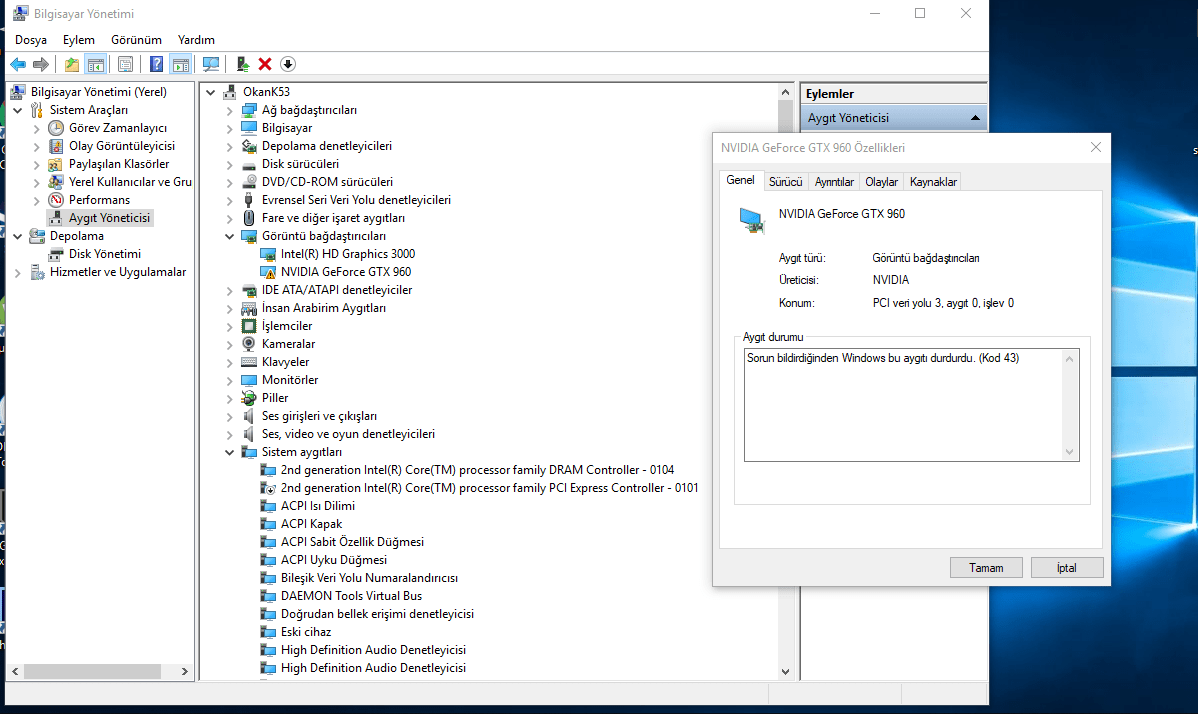1198x714 pixels.
Task: Click the Scan for hardware changes monitor icon
Action: (x=211, y=64)
